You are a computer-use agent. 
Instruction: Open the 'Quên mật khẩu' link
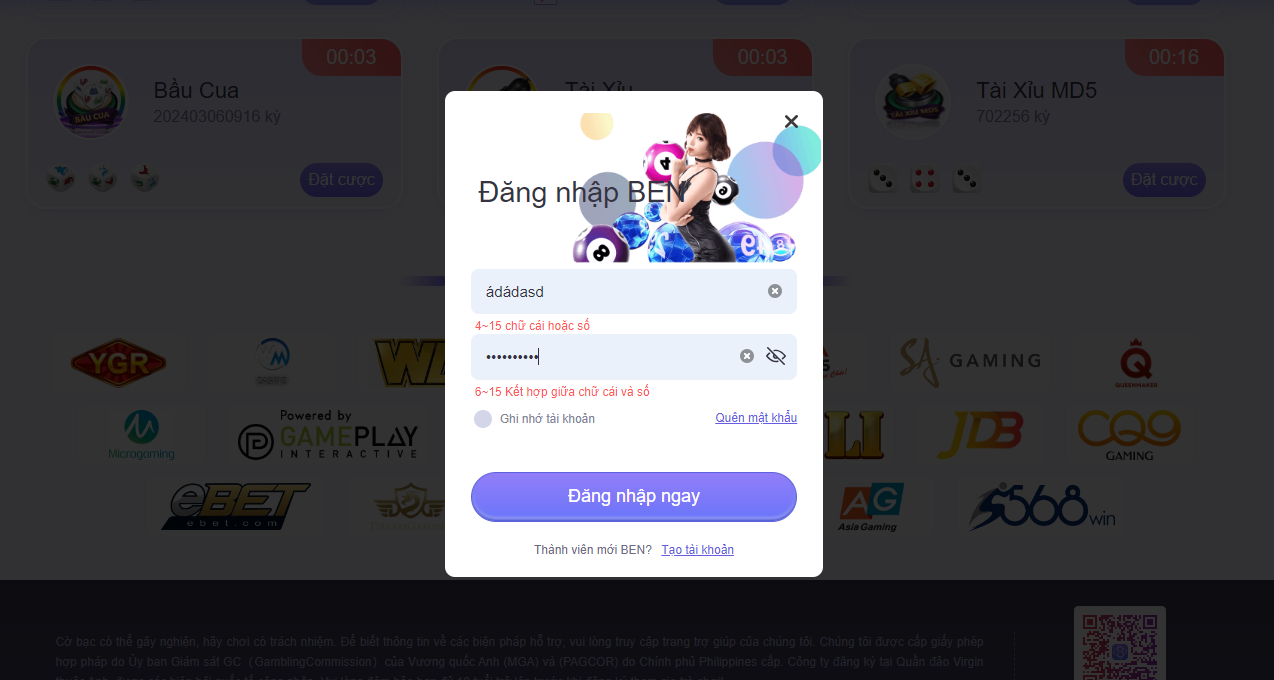click(756, 418)
